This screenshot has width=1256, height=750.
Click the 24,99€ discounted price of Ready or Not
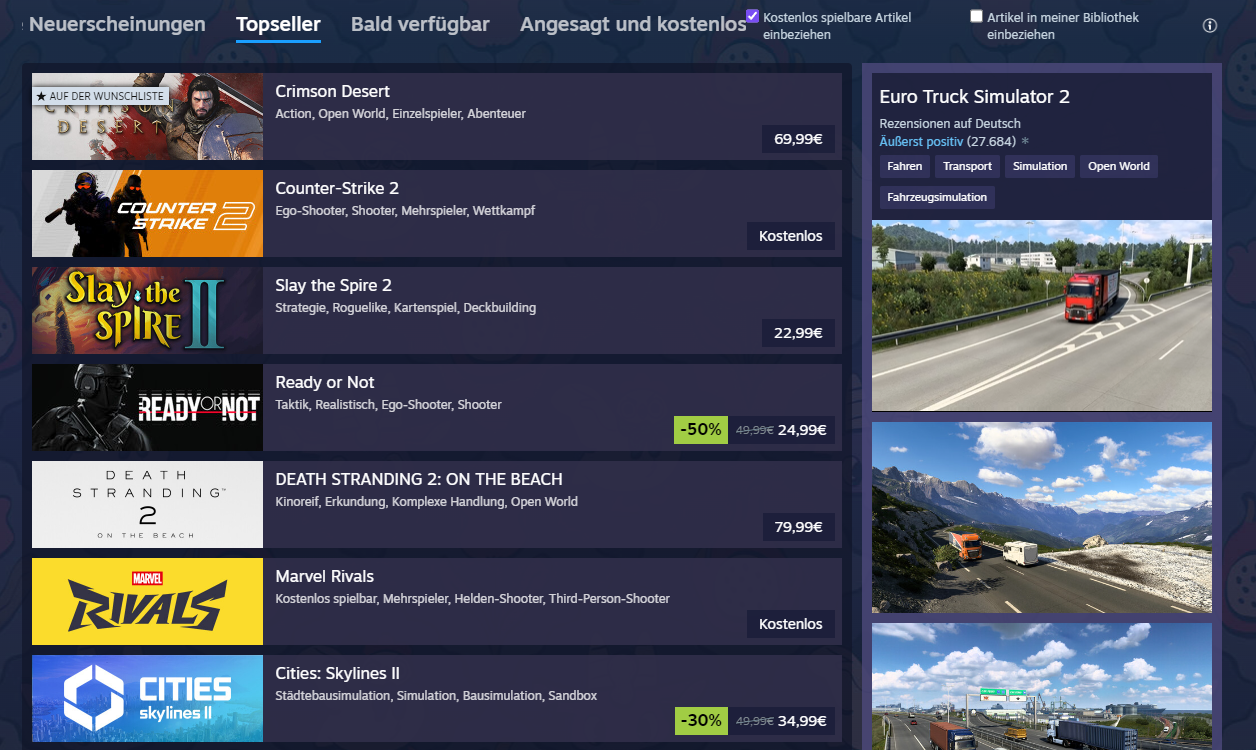tap(802, 430)
